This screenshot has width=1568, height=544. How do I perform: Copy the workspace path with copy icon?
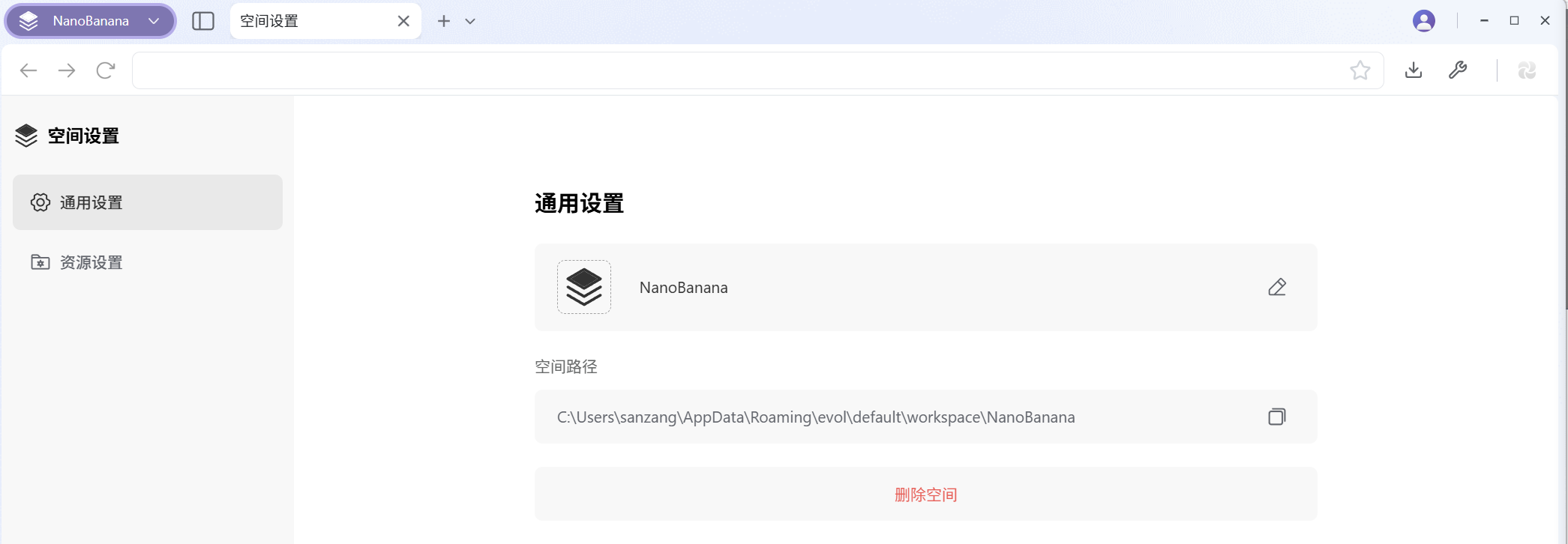point(1276,417)
